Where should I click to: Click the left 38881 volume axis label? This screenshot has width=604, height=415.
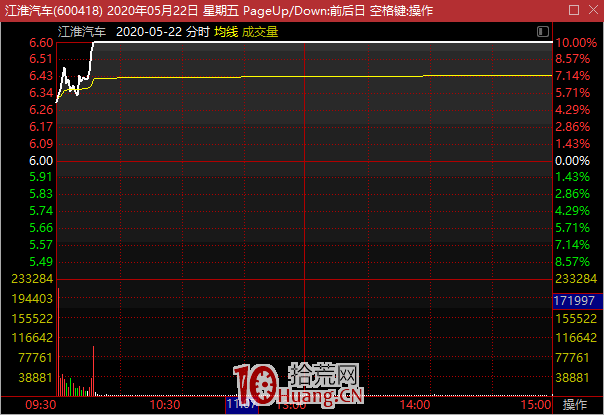pyautogui.click(x=35, y=378)
